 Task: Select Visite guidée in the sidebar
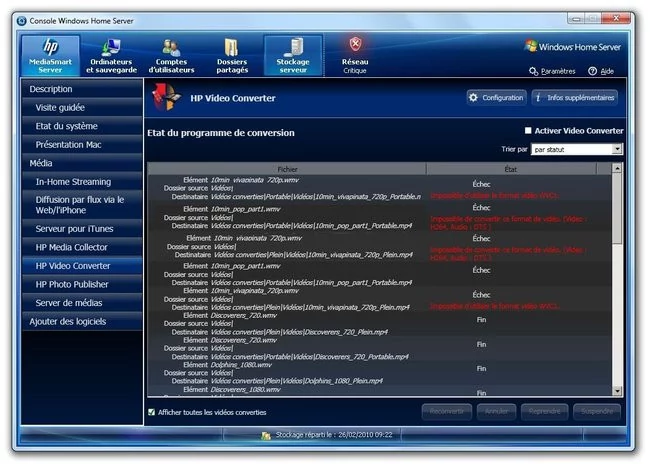pos(82,108)
